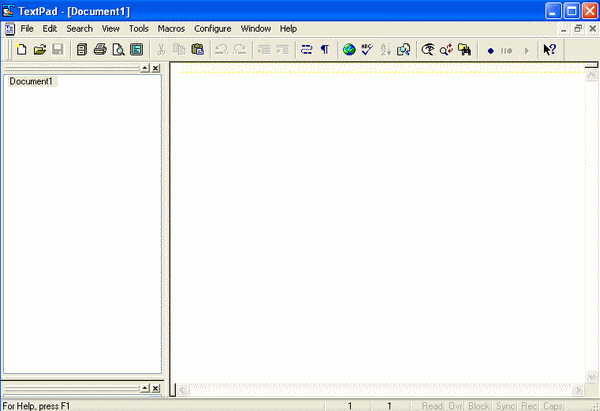
Task: Click View in Web Browser globe icon
Action: pos(349,50)
